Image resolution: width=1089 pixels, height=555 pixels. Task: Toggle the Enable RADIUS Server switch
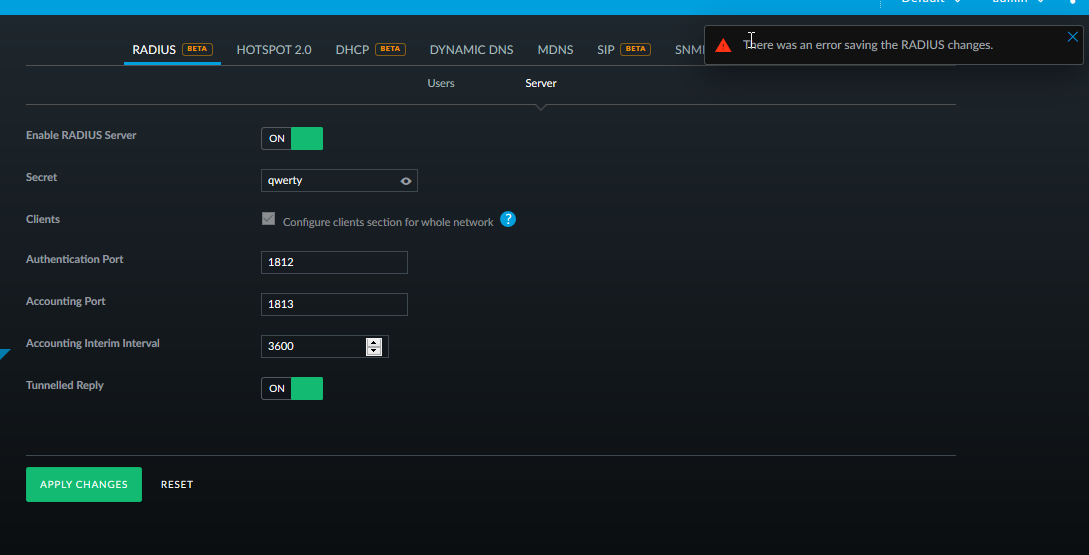292,138
